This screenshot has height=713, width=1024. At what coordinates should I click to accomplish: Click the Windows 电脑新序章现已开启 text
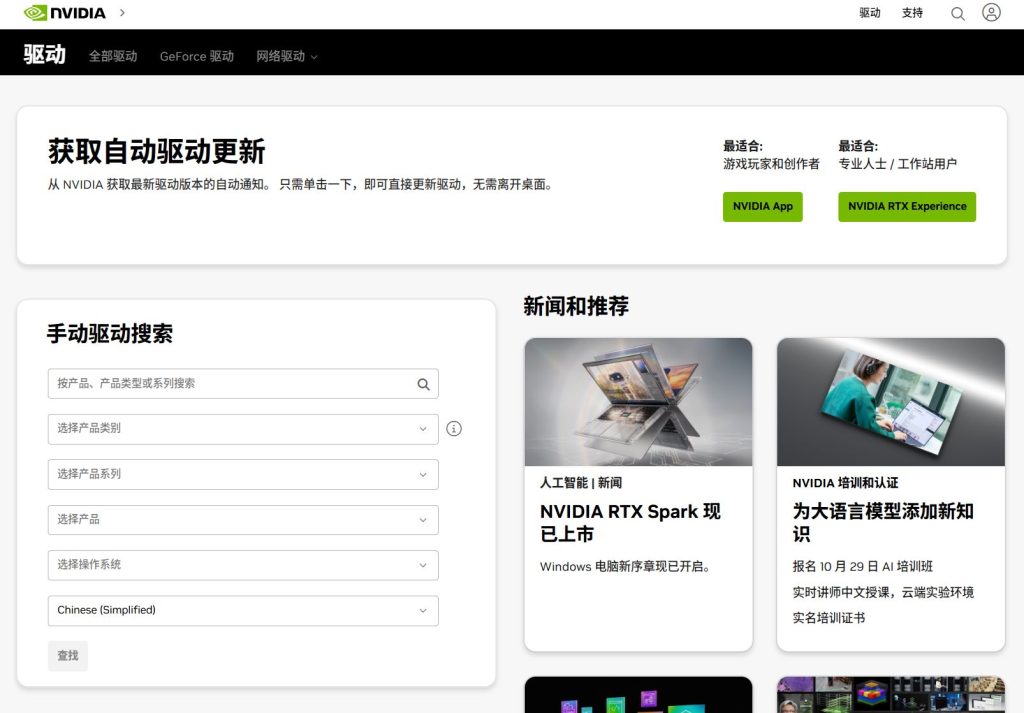625,567
